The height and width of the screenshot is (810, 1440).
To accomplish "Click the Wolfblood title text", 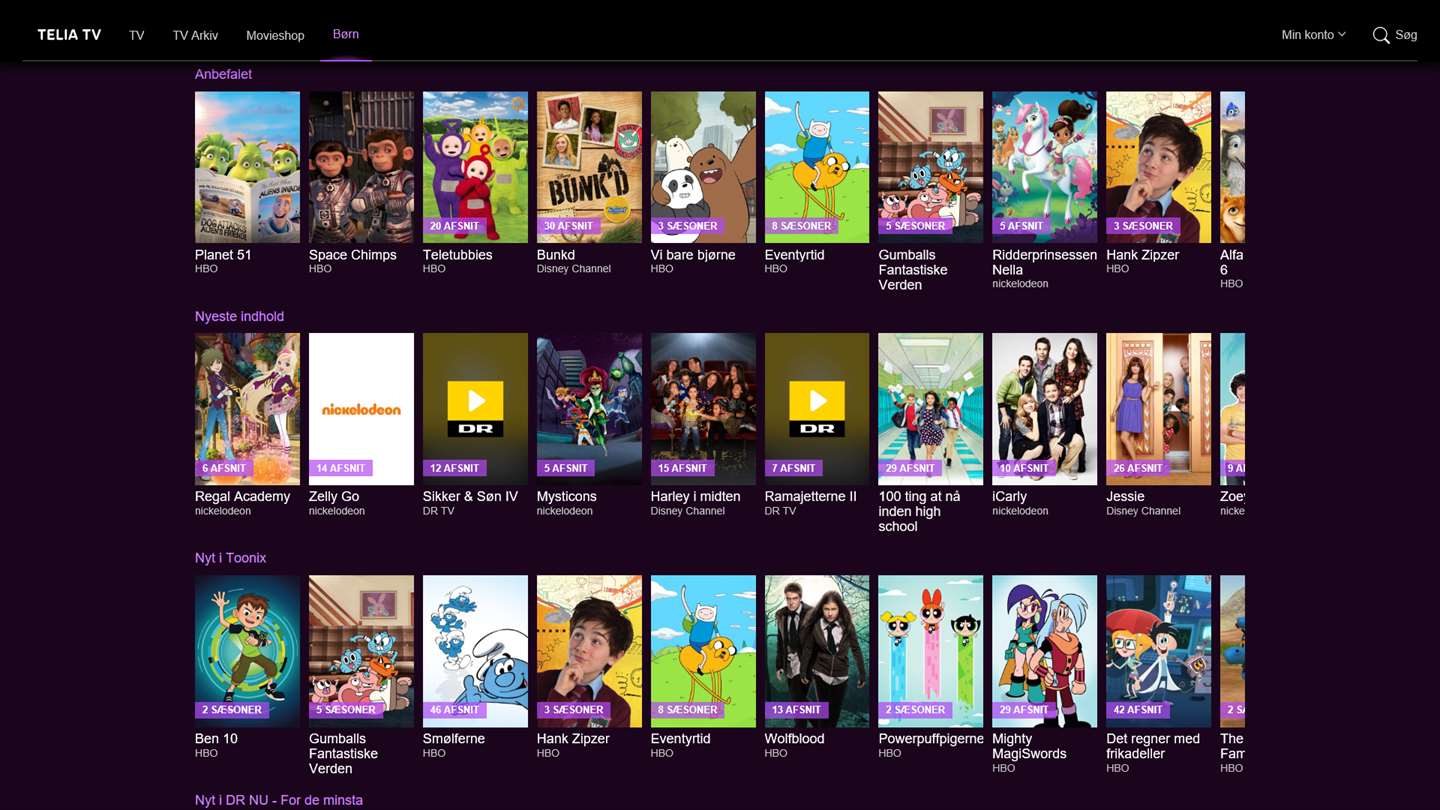I will (795, 739).
